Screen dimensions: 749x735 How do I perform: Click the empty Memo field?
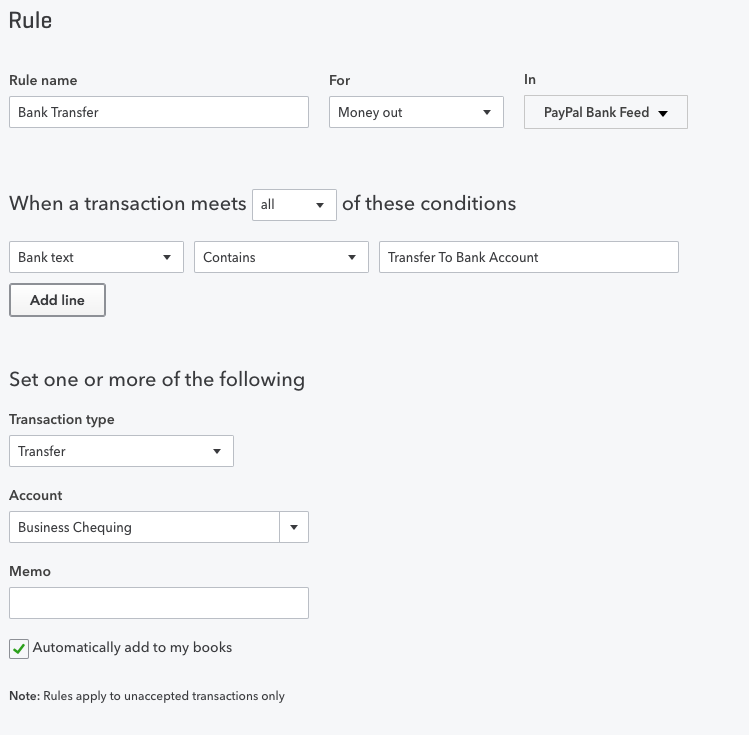pos(159,603)
